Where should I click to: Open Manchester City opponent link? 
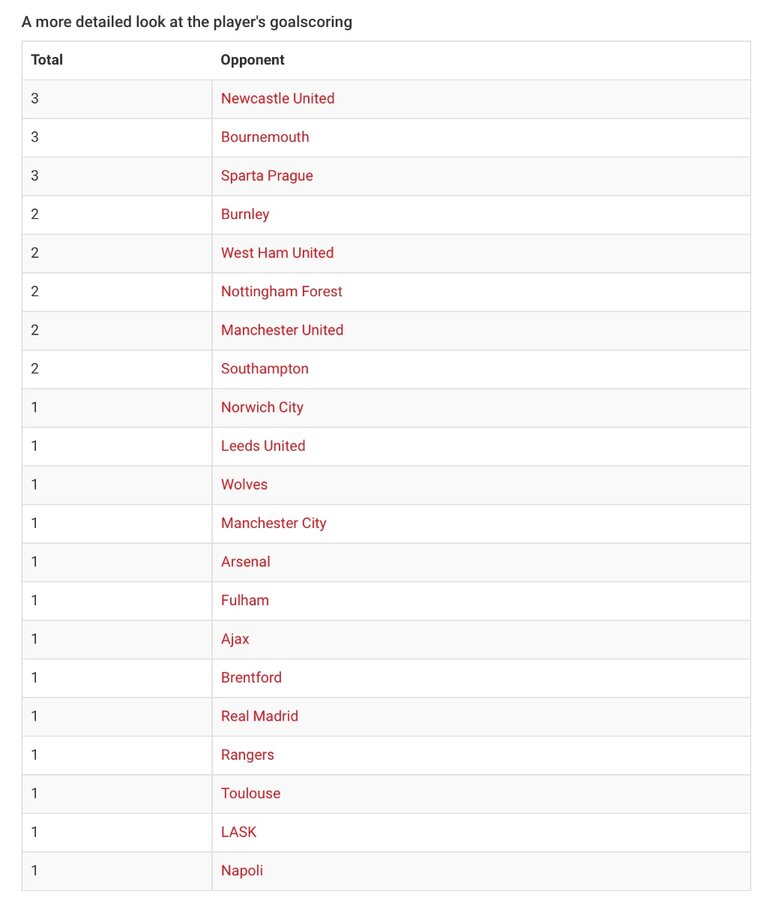274,523
